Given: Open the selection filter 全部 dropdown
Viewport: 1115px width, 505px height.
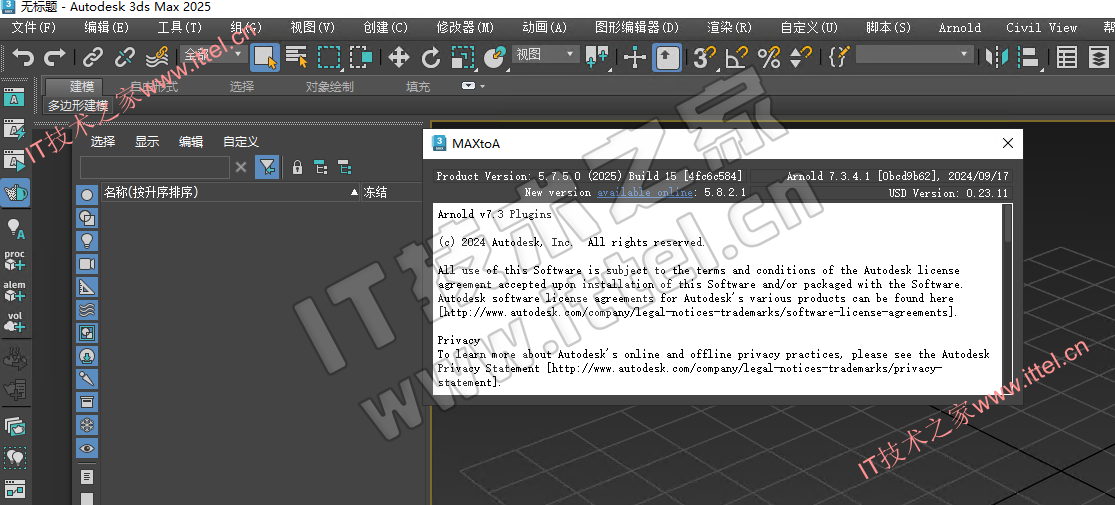Looking at the screenshot, I should 213,55.
